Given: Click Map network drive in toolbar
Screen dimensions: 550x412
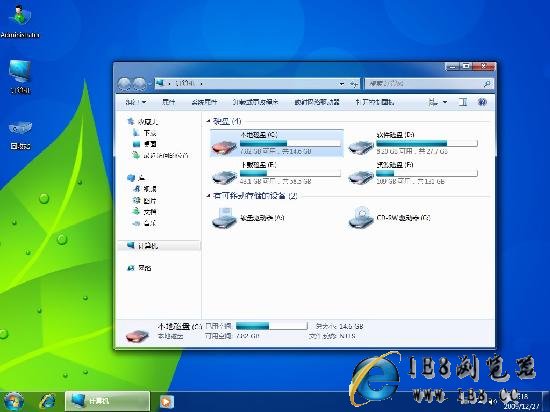Looking at the screenshot, I should click(317, 102).
